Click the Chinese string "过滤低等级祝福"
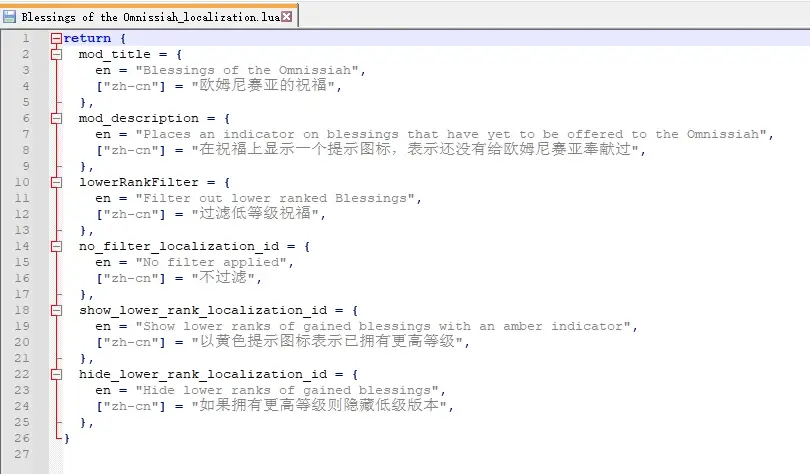Viewport: 810px width, 474px height. (255, 214)
